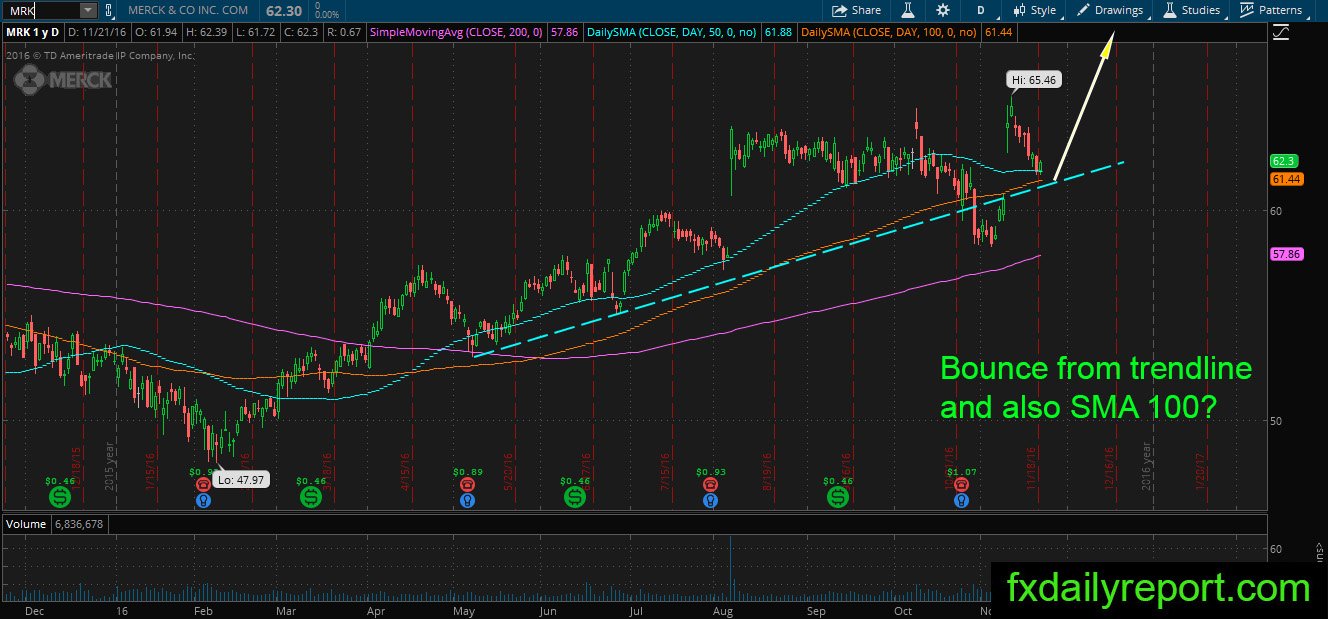Open the Drawings dropdown menu
Viewport: 1328px width, 619px height.
click(1111, 10)
